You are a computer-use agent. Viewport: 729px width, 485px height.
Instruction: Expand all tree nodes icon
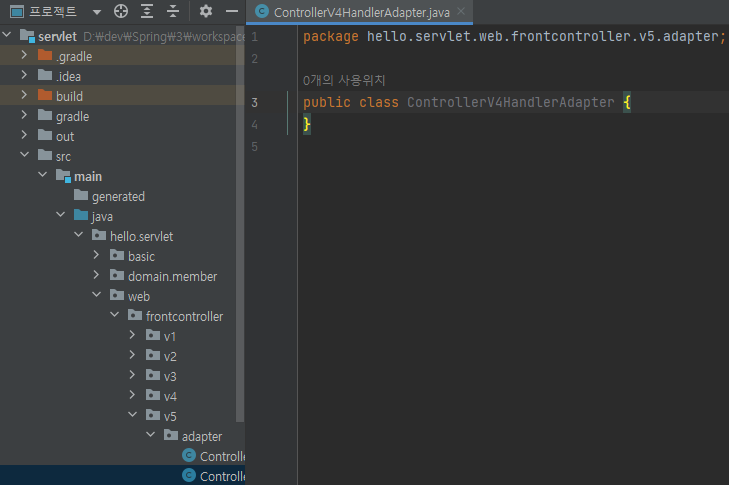147,11
